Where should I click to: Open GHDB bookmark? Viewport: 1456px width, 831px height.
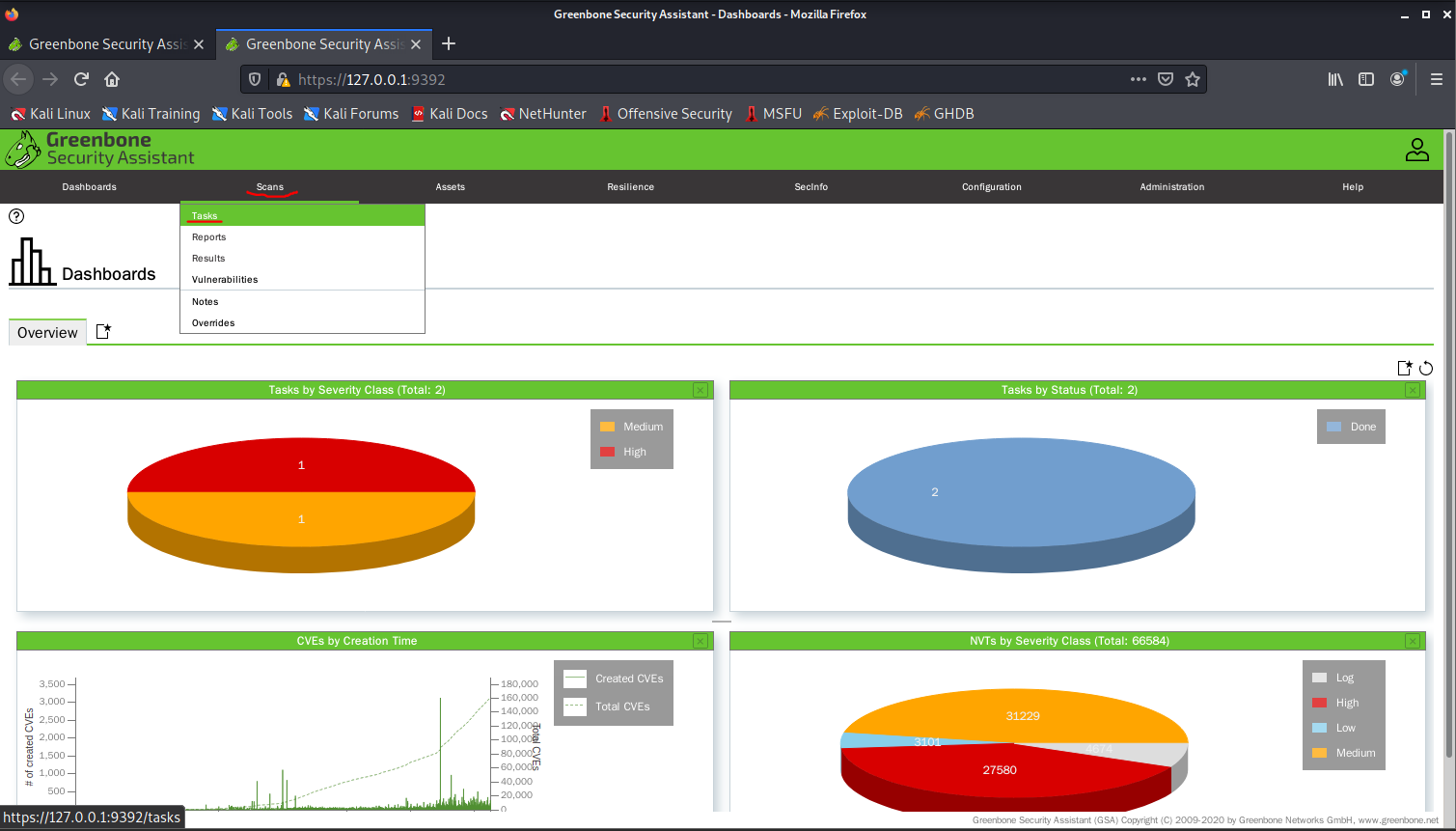click(x=944, y=114)
